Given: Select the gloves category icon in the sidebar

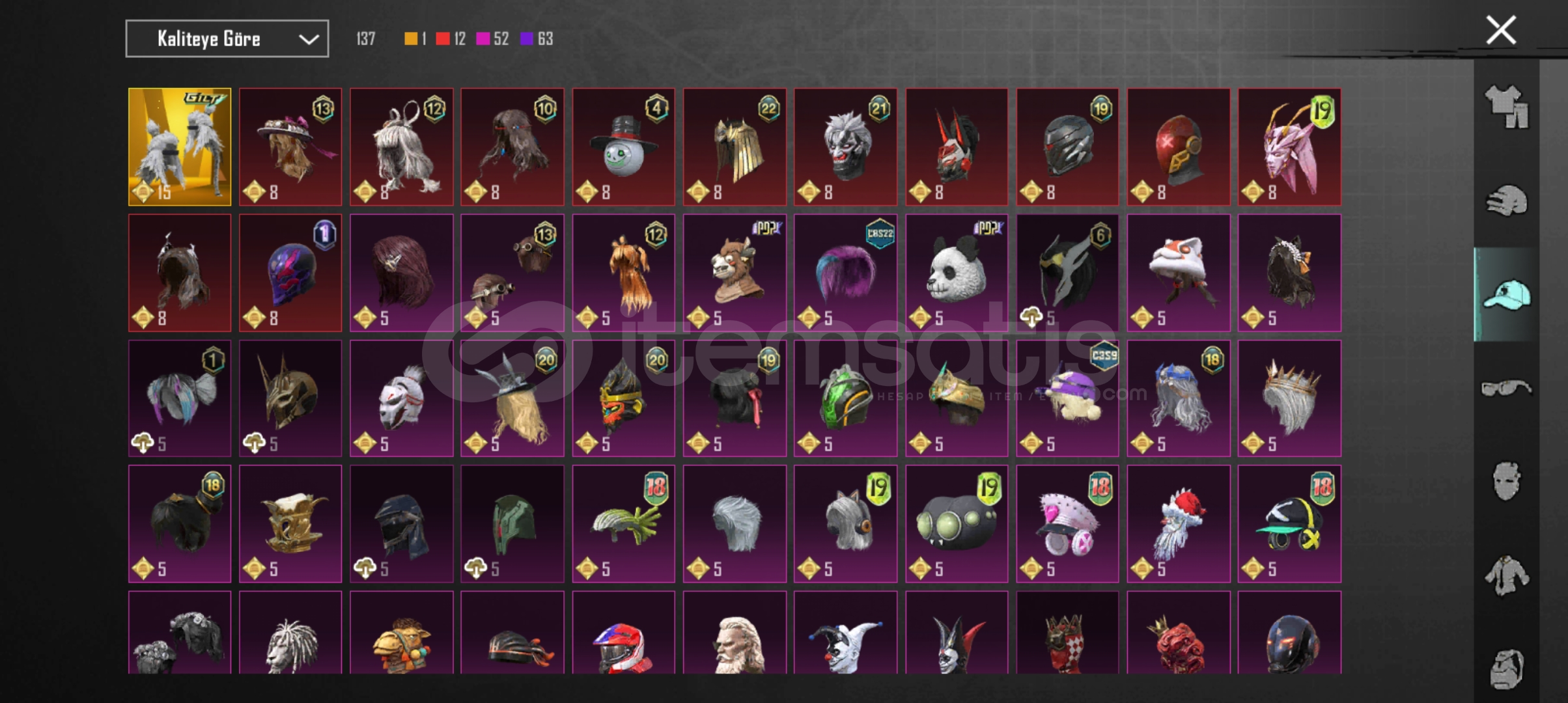Looking at the screenshot, I should 1506,200.
